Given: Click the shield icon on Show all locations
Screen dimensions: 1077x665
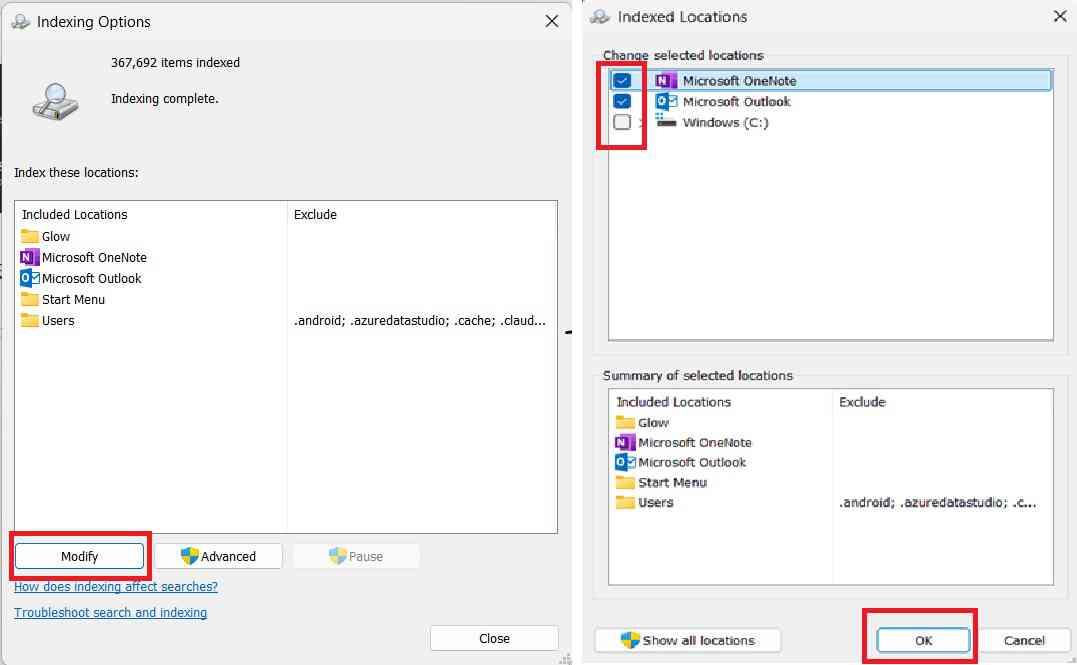Looking at the screenshot, I should (x=630, y=640).
